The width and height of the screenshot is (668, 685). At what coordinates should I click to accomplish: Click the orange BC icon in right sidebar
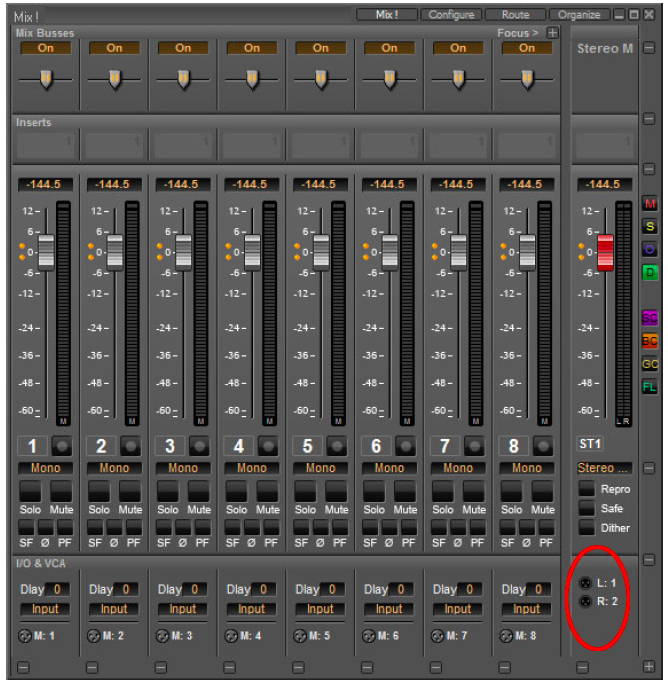(650, 341)
